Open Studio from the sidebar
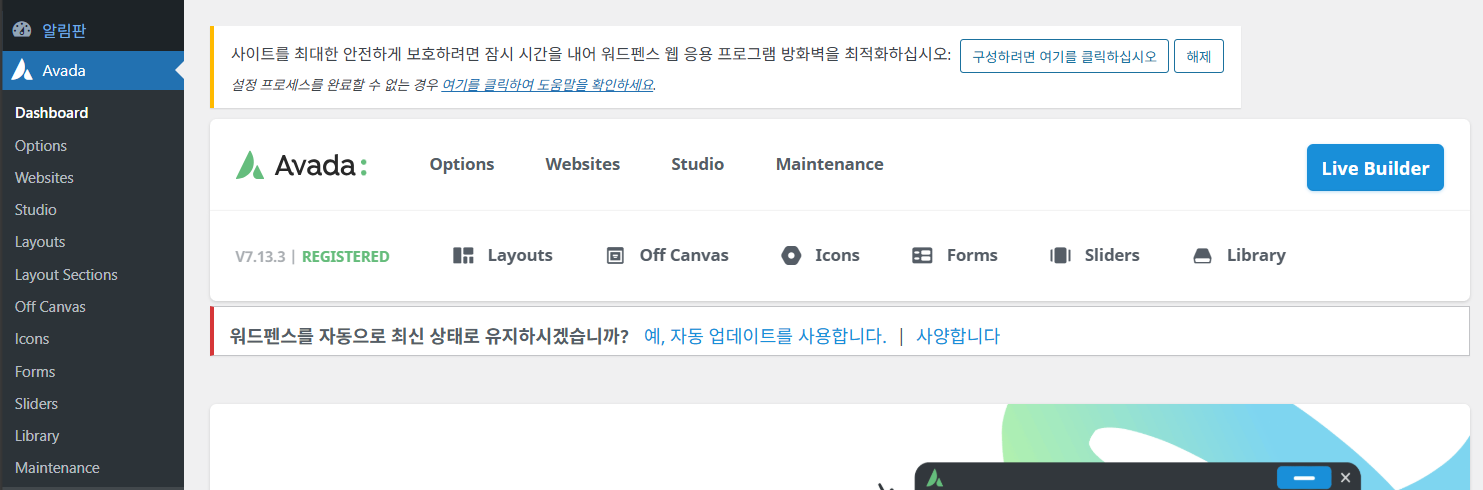The image size is (1483, 490). (x=36, y=210)
